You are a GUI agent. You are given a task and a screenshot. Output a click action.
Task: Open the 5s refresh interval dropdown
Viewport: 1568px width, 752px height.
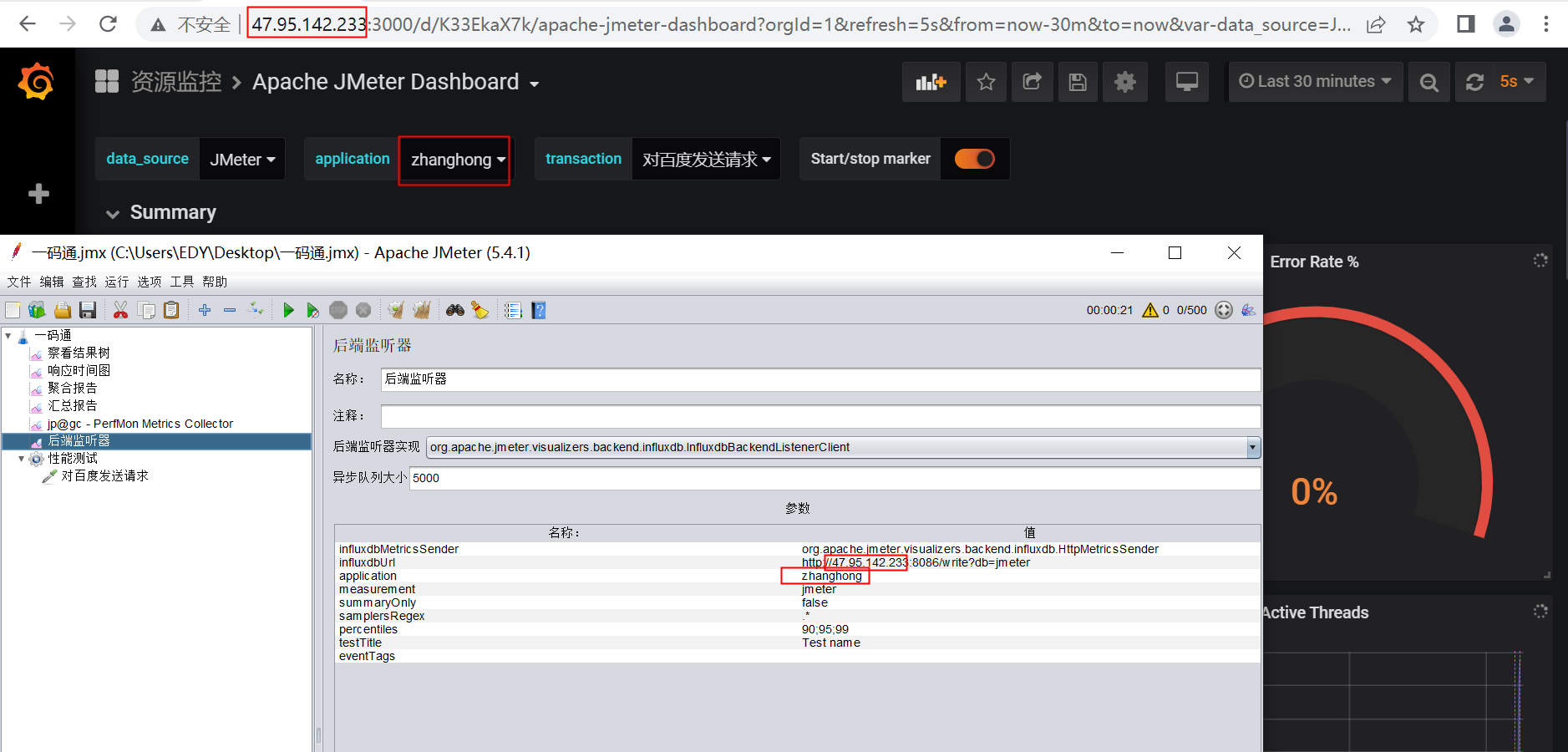pos(1519,82)
